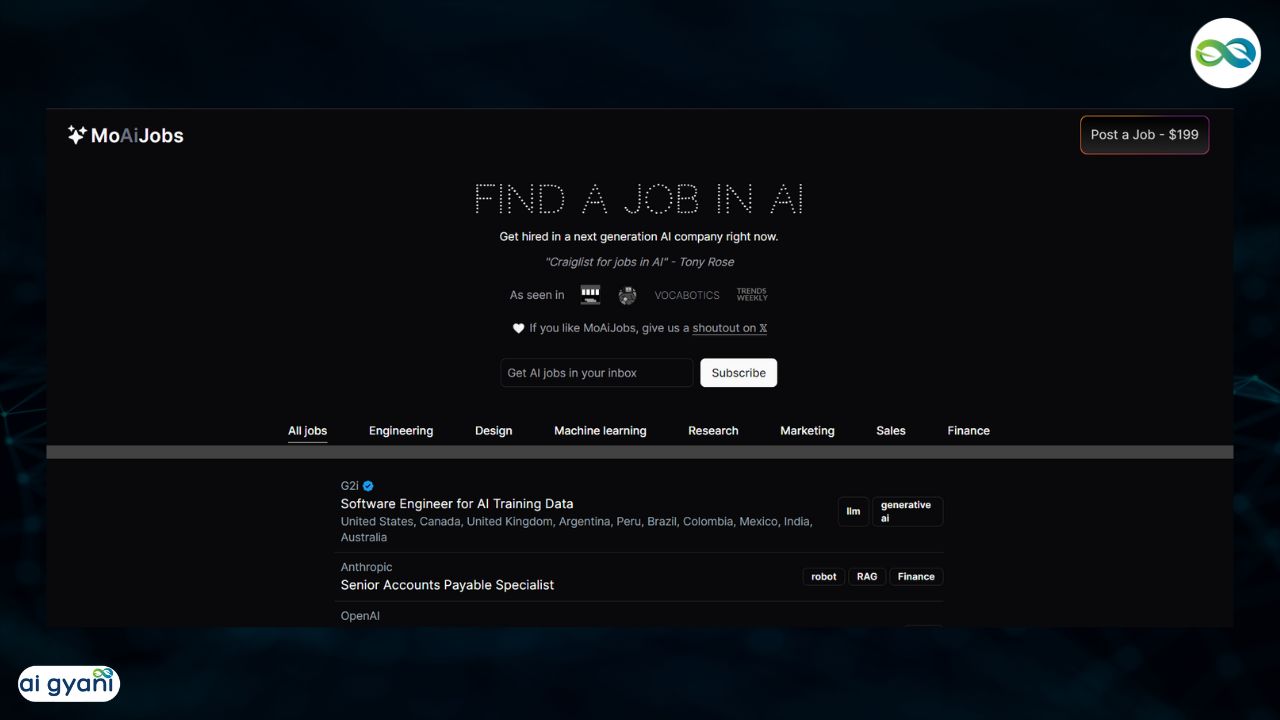The width and height of the screenshot is (1280, 720).
Task: Click the robot tag
Action: (x=824, y=577)
